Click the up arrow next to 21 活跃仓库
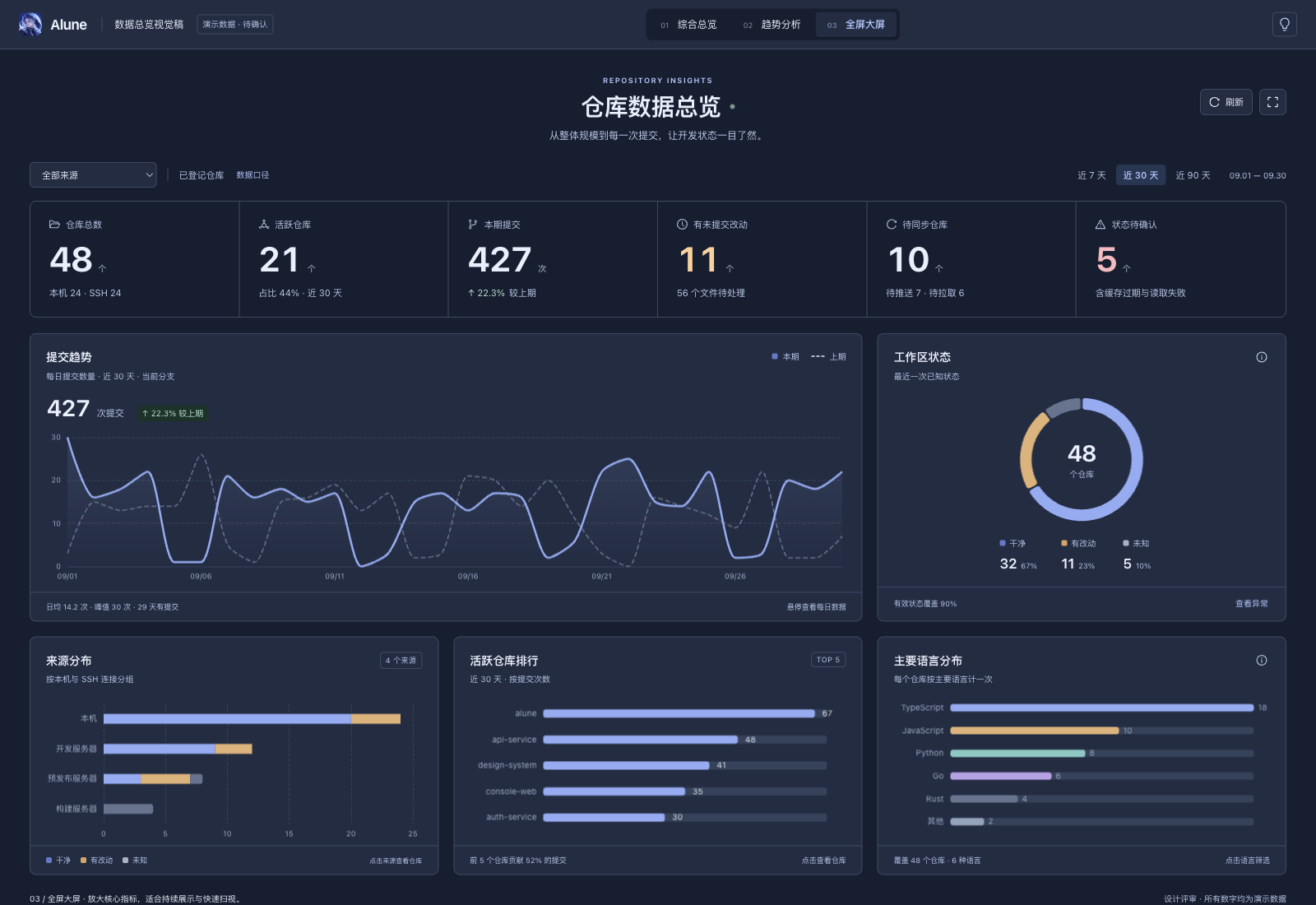The height and width of the screenshot is (905, 1316). [311, 268]
